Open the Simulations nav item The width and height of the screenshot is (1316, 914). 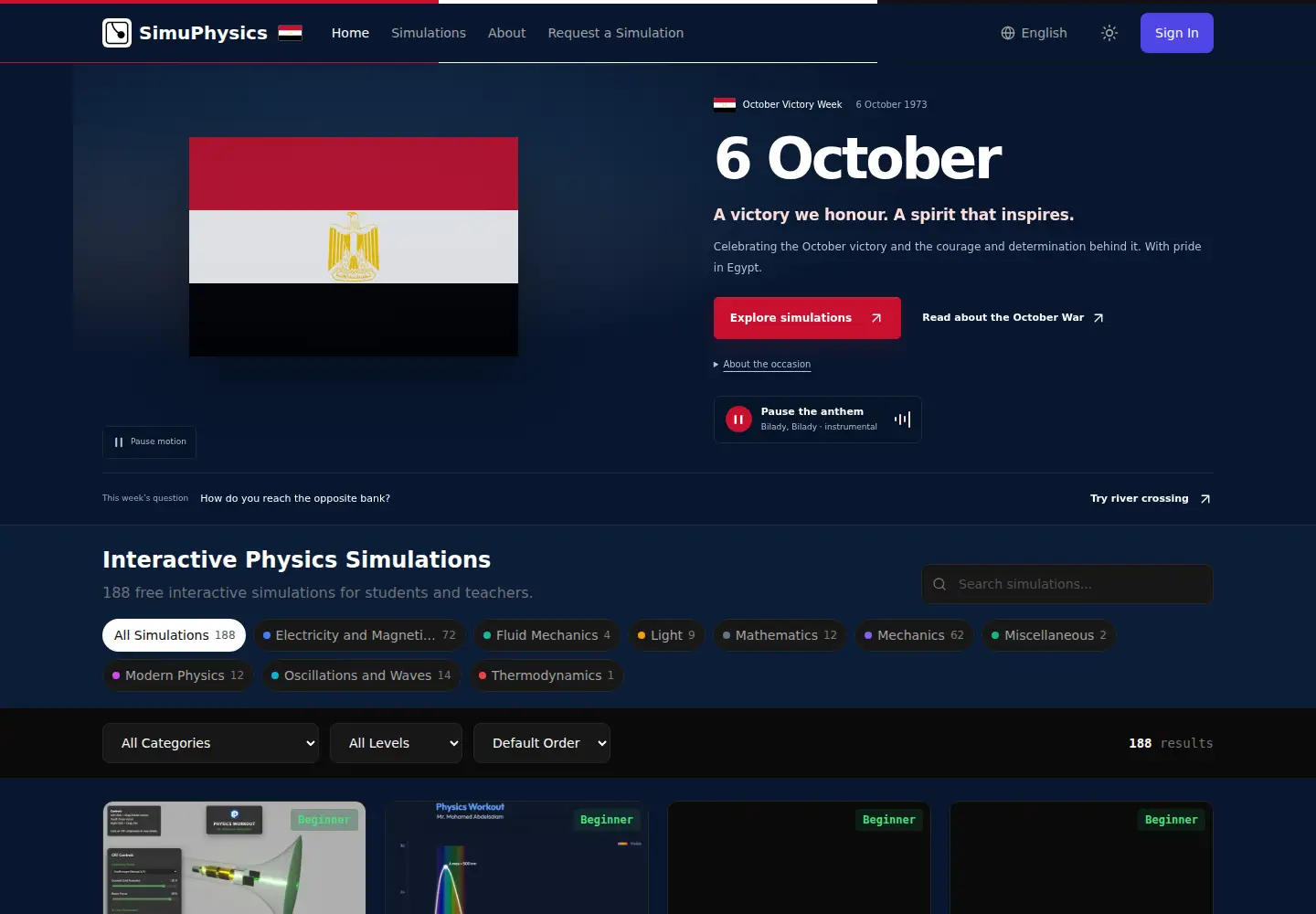pyautogui.click(x=429, y=33)
